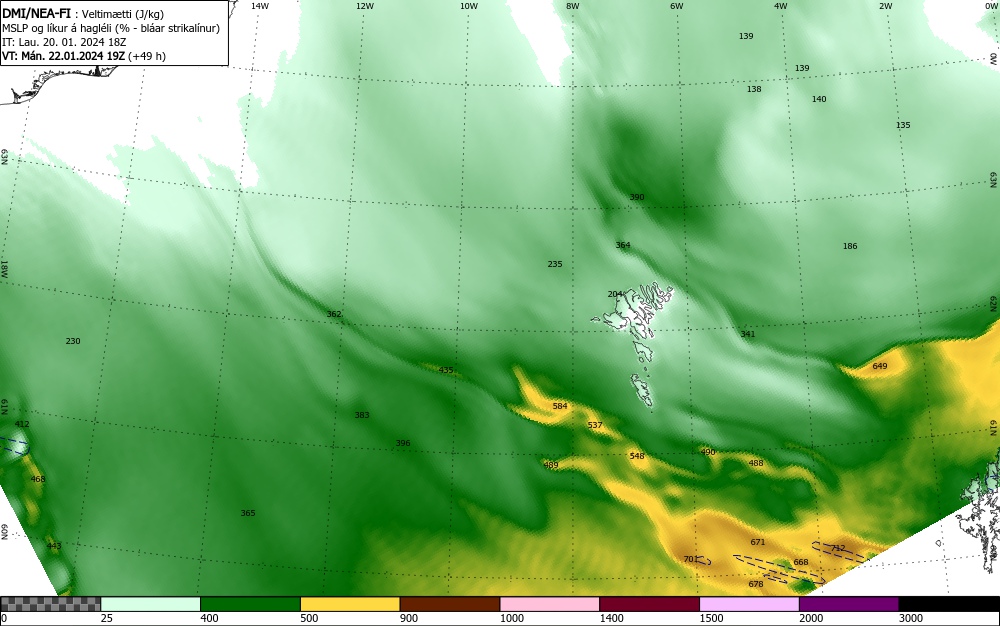Click the '12W' longitude label
The width and height of the screenshot is (1000, 626).
[364, 6]
